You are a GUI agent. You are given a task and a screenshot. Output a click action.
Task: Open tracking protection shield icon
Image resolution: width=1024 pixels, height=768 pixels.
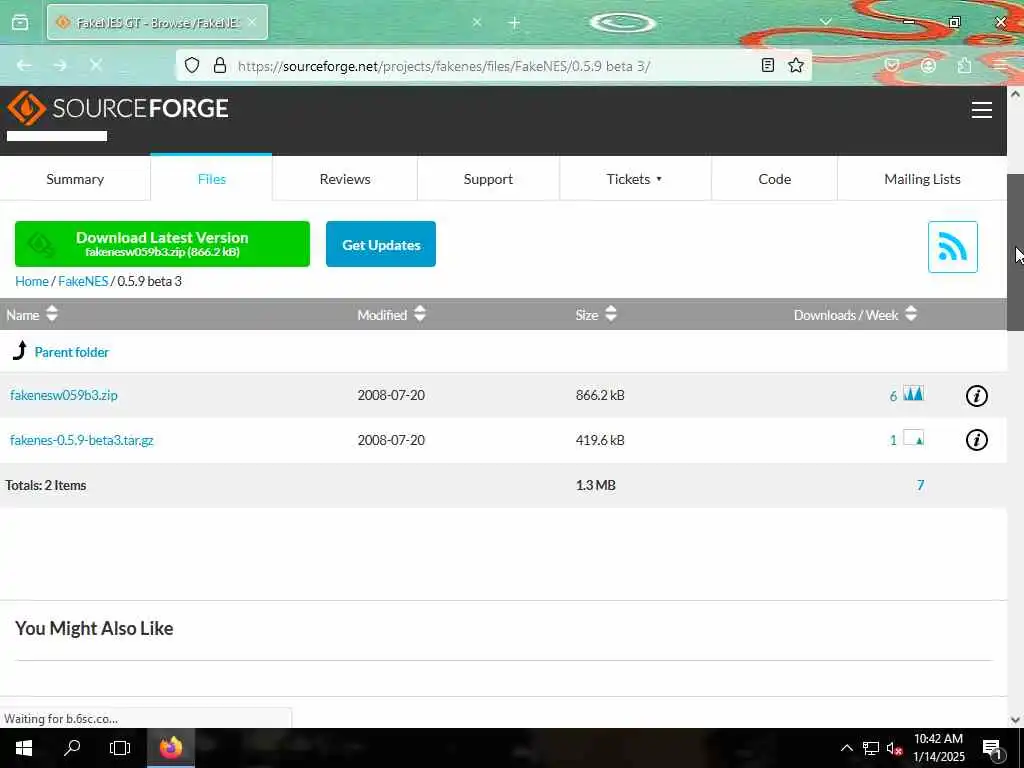click(191, 65)
